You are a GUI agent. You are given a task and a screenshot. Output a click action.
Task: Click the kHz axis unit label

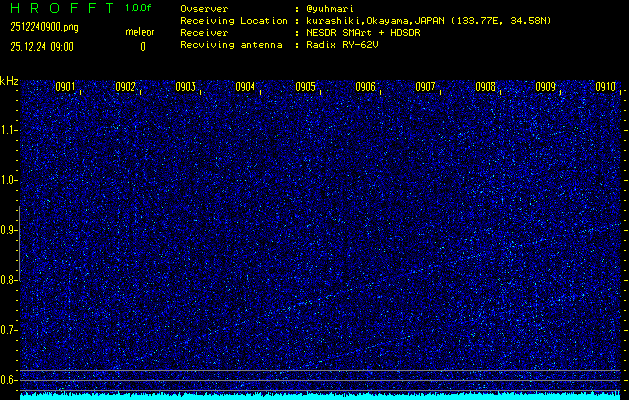coord(9,81)
